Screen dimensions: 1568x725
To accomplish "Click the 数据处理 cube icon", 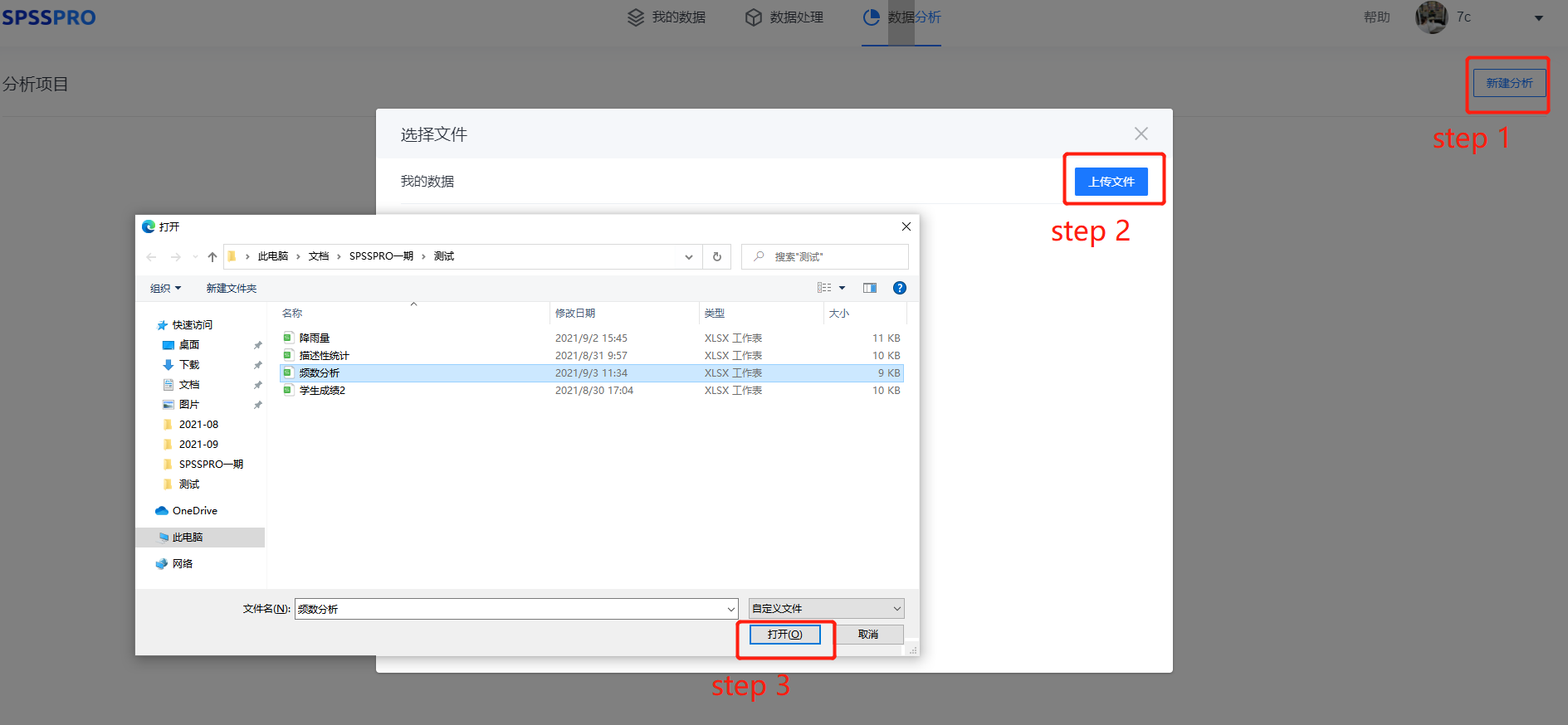I will pos(753,17).
